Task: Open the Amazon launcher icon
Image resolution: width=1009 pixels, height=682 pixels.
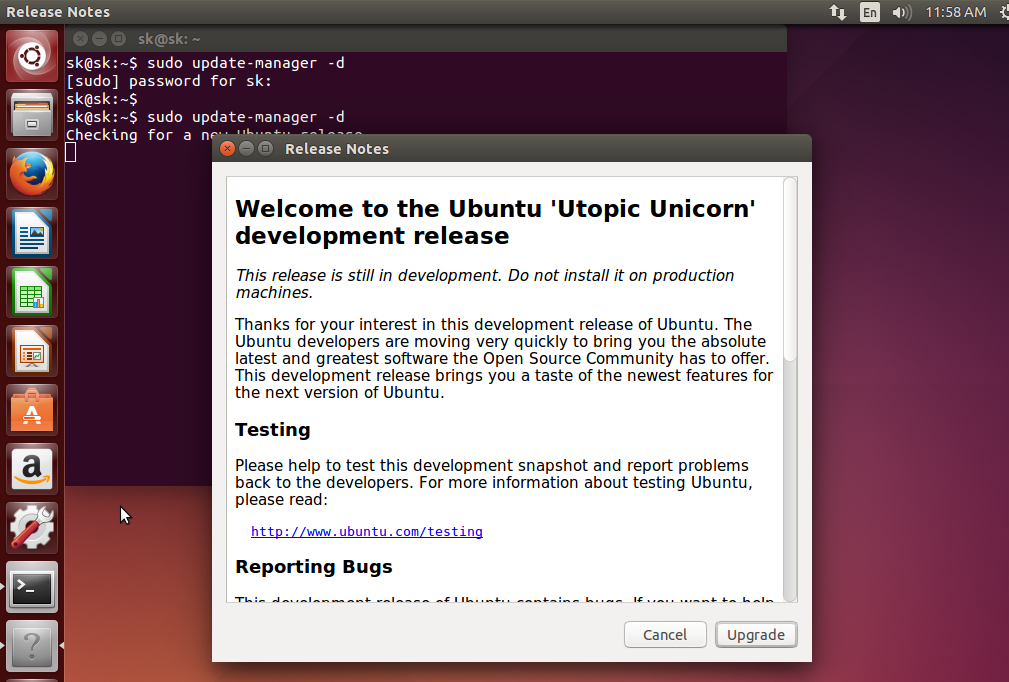Action: (x=32, y=469)
